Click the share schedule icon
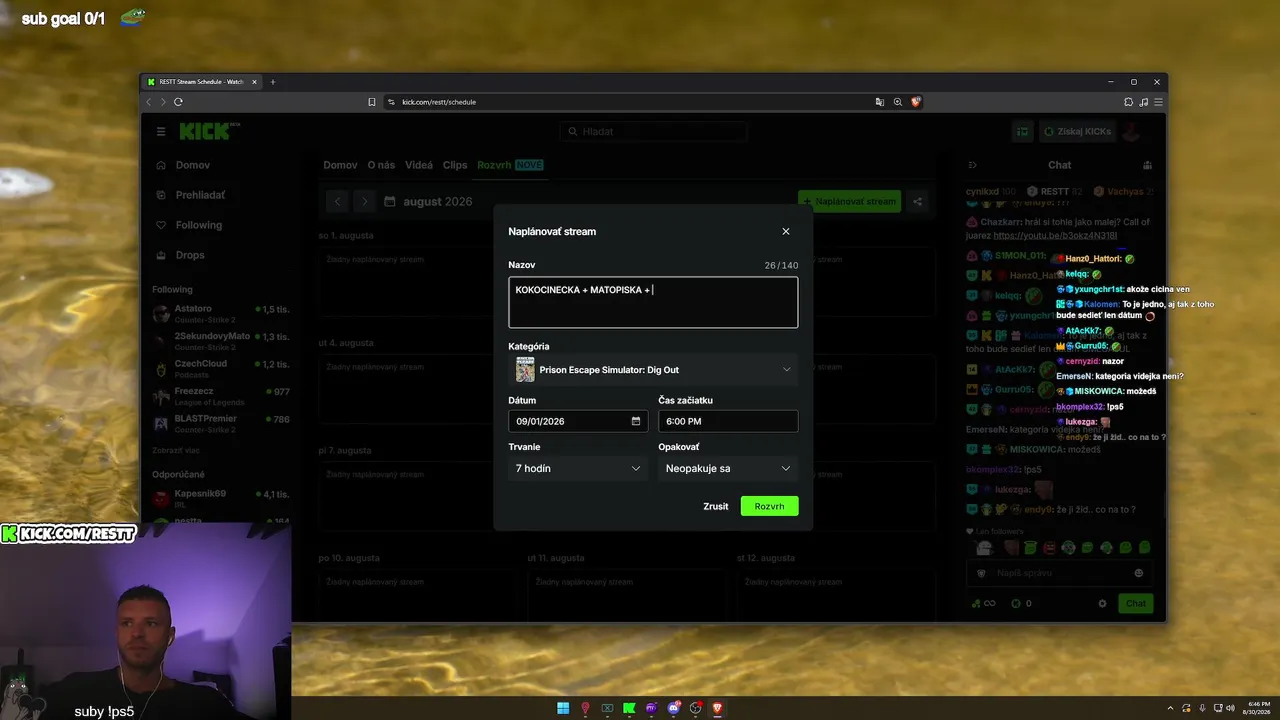 tap(918, 201)
